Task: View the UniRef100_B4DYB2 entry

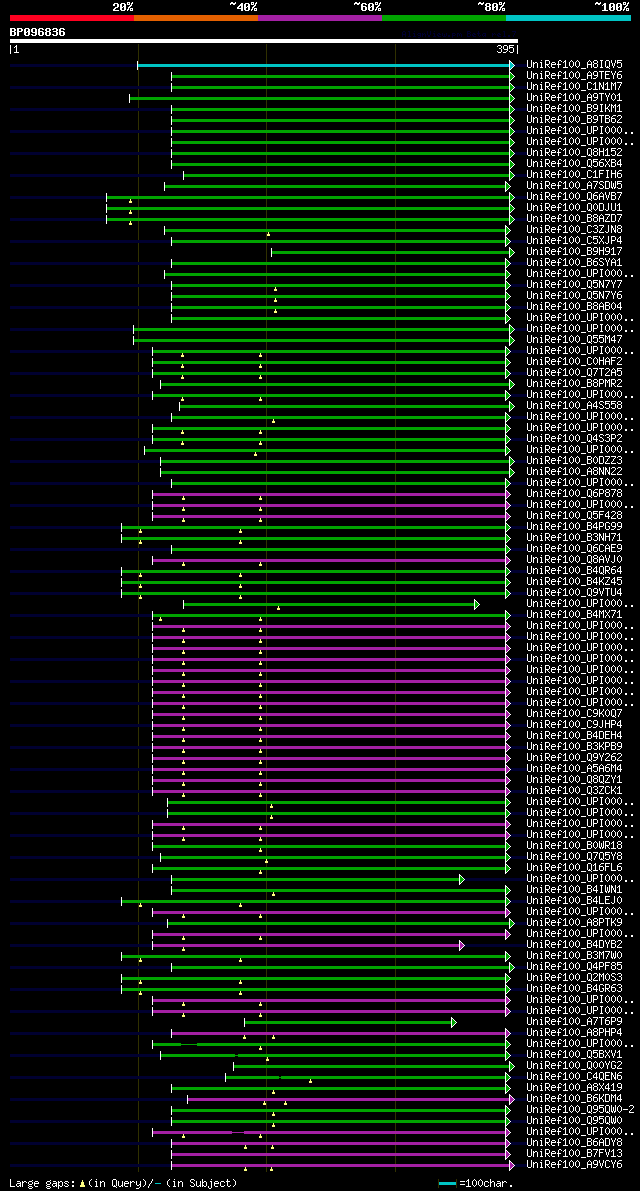Action: (x=574, y=946)
